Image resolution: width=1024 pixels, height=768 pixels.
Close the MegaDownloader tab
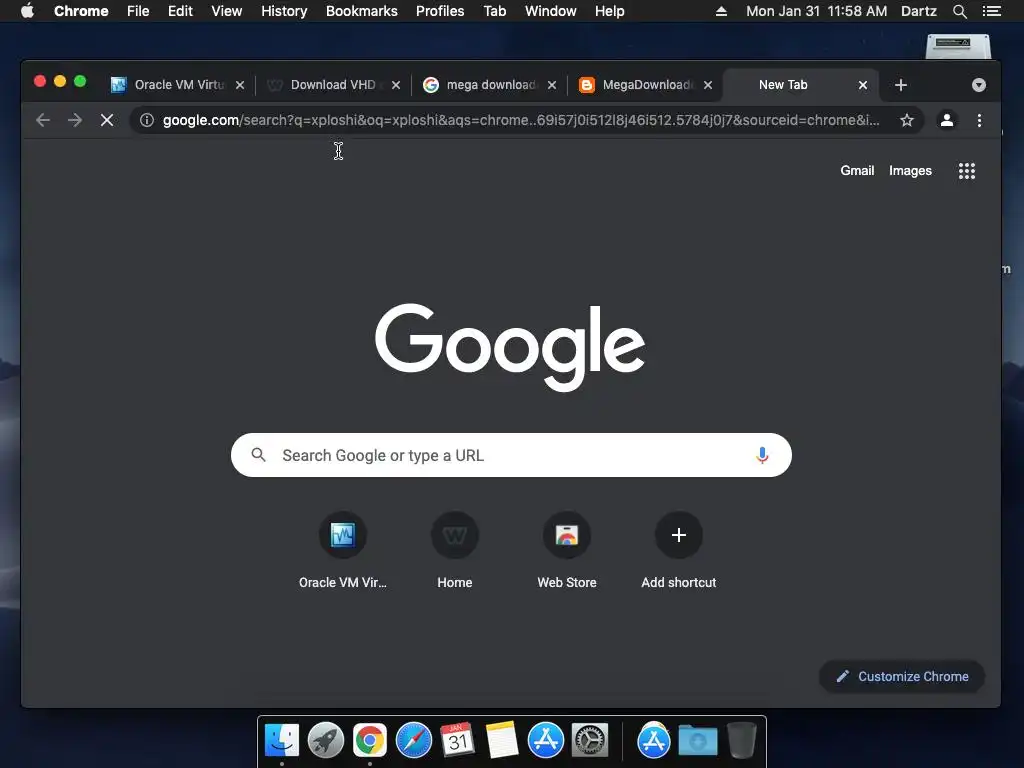coord(708,85)
